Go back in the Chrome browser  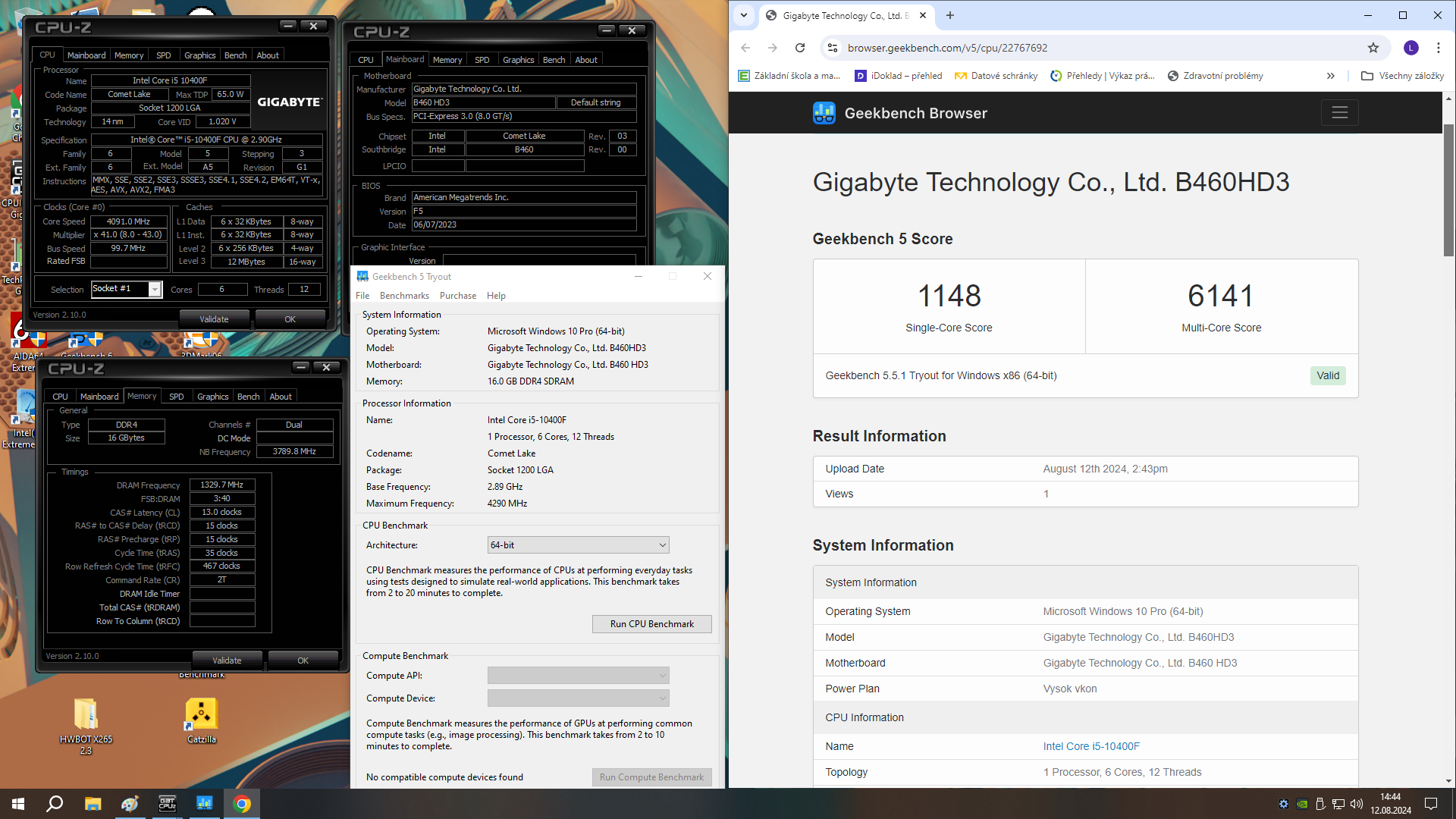pyautogui.click(x=745, y=48)
